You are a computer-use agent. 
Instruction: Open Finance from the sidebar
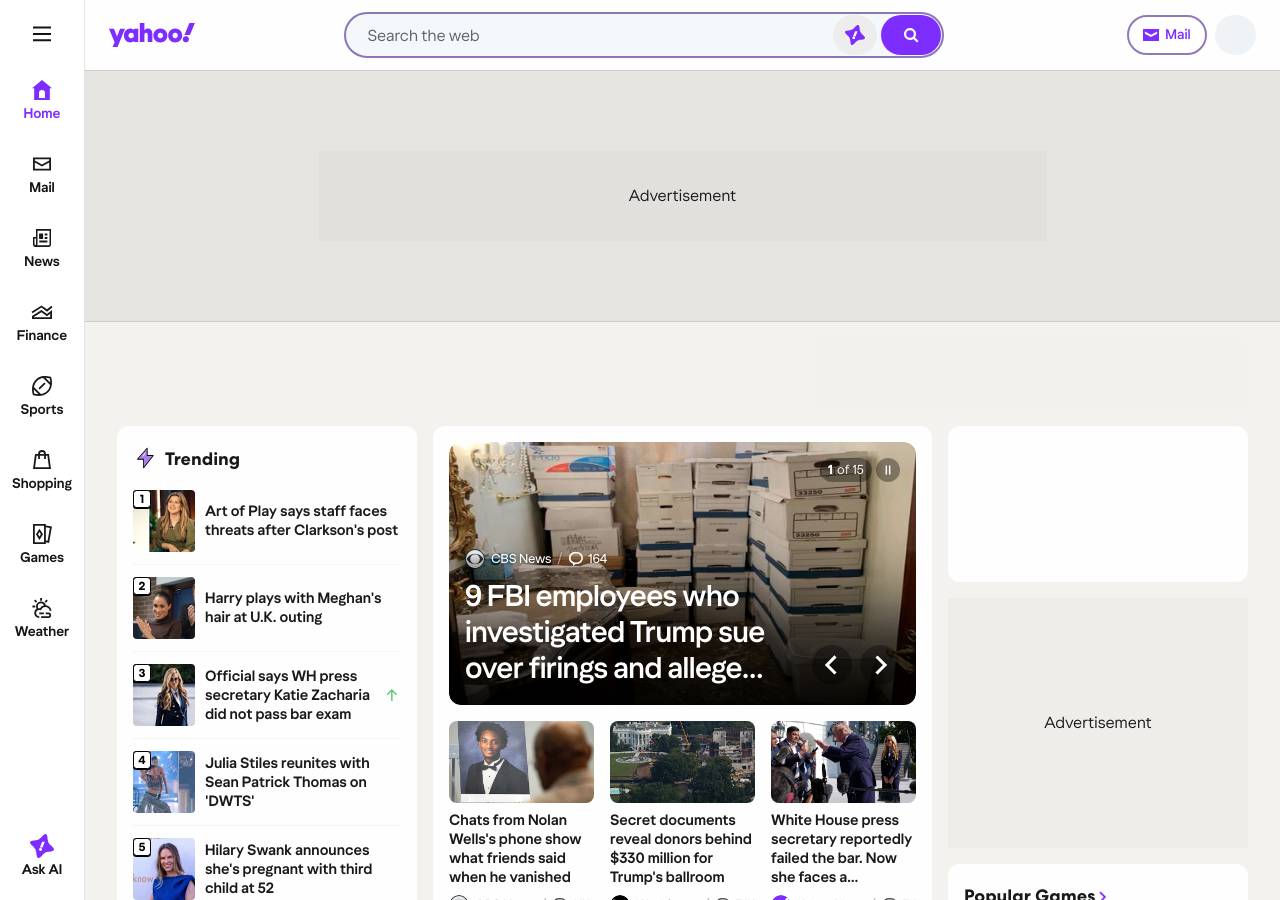tap(42, 323)
